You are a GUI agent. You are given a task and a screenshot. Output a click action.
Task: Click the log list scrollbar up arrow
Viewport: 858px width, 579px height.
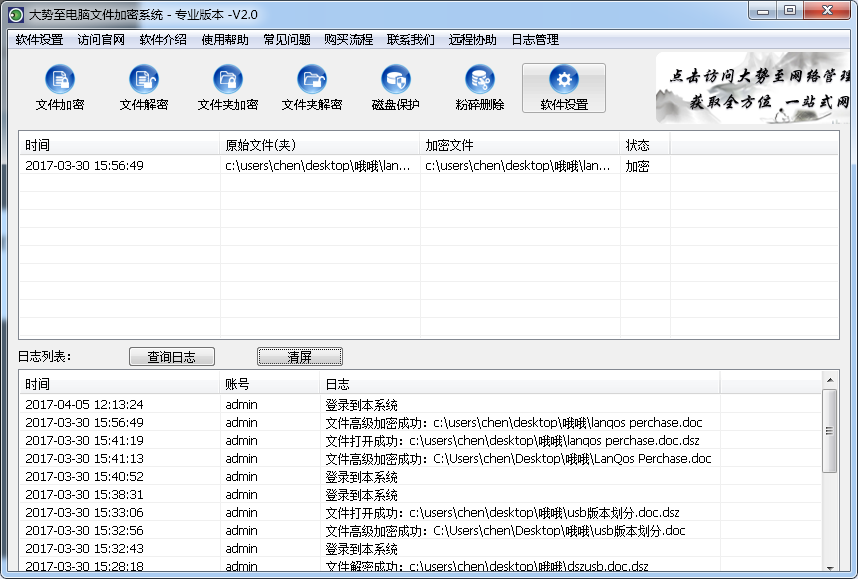tap(829, 380)
